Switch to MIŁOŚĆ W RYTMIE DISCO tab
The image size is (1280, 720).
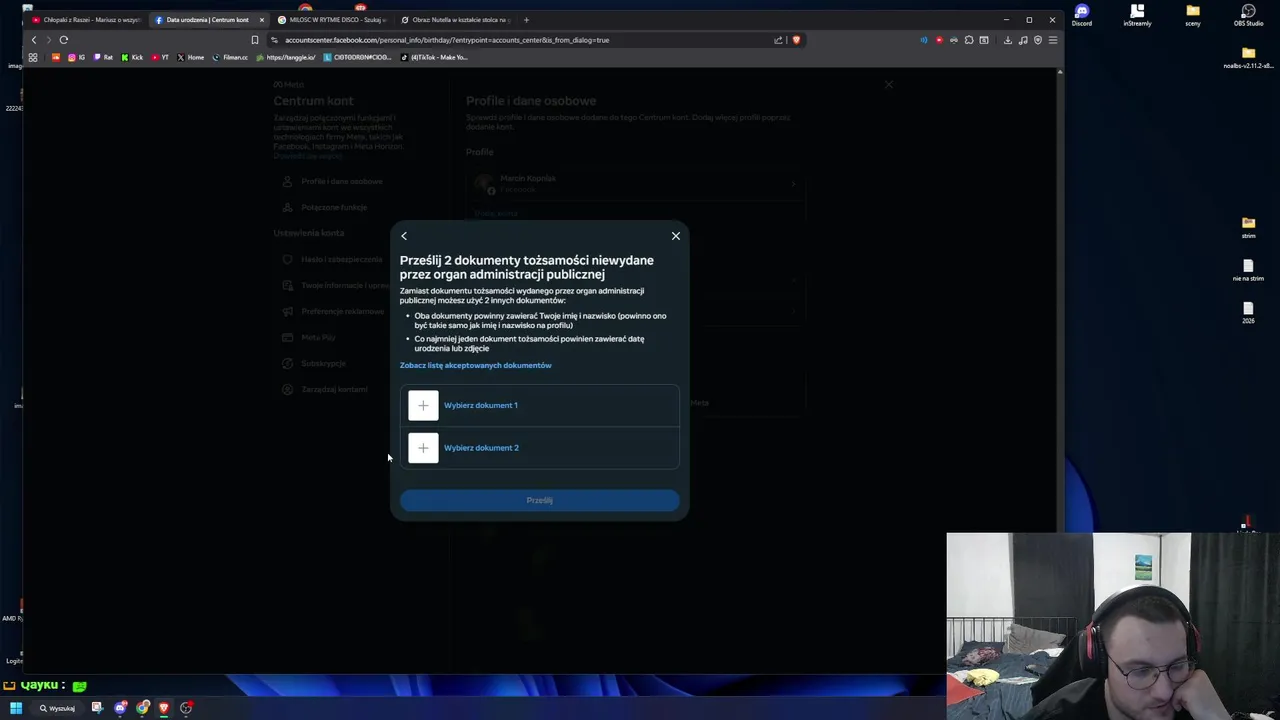[332, 20]
